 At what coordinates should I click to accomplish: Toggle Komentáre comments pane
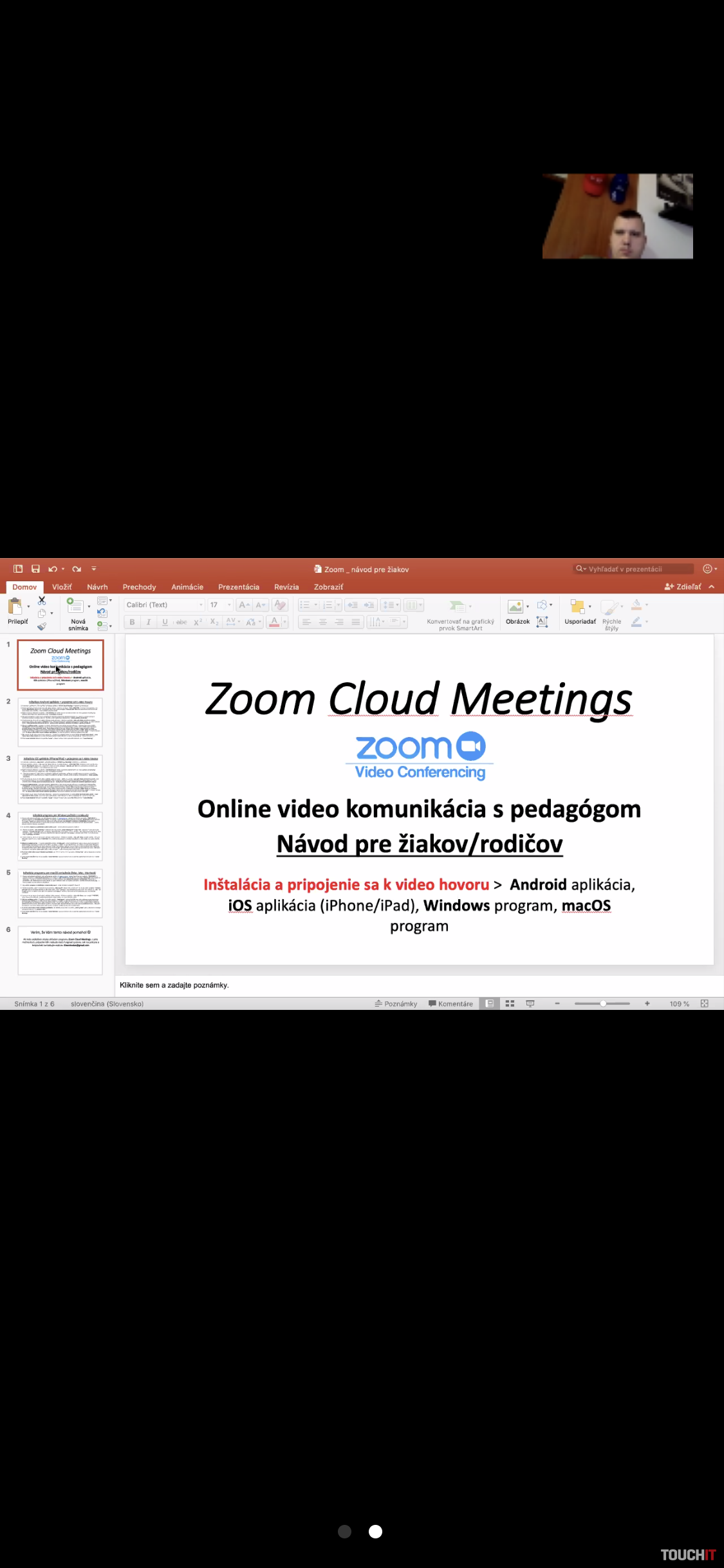[450, 1003]
